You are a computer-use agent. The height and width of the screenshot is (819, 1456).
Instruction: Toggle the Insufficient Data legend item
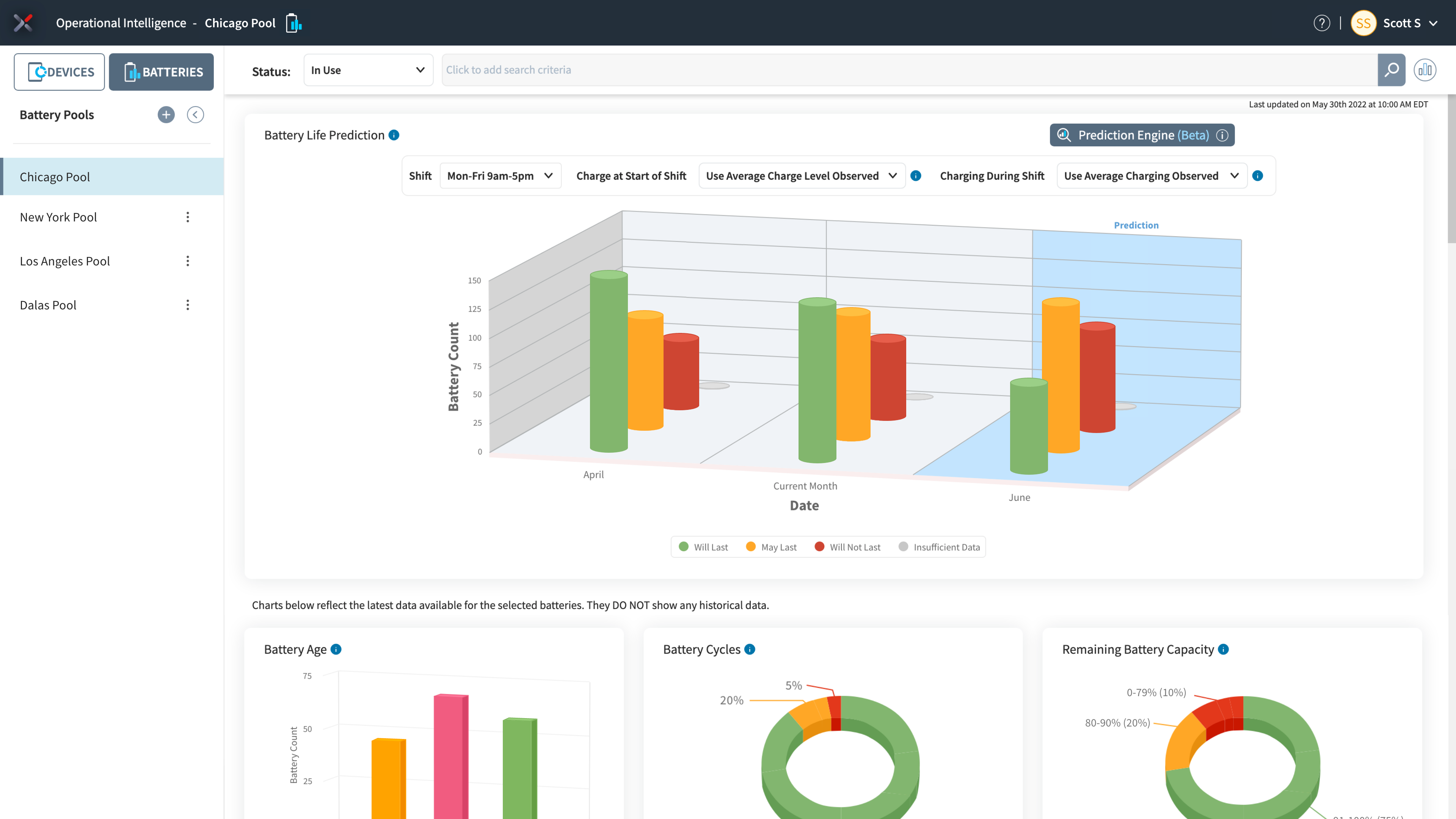click(x=939, y=547)
